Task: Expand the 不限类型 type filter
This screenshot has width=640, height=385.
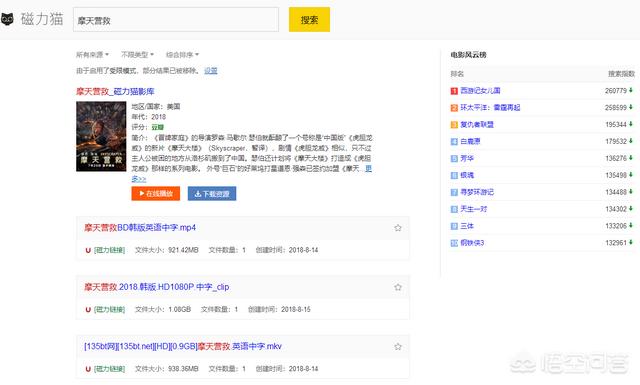Action: coord(137,54)
